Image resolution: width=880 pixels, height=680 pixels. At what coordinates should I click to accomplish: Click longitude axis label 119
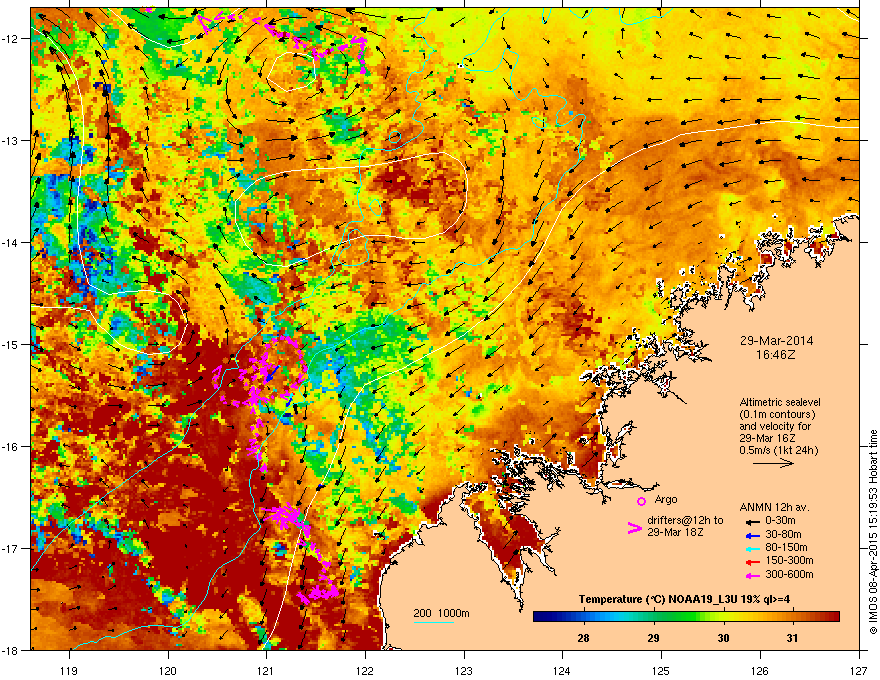pos(69,670)
